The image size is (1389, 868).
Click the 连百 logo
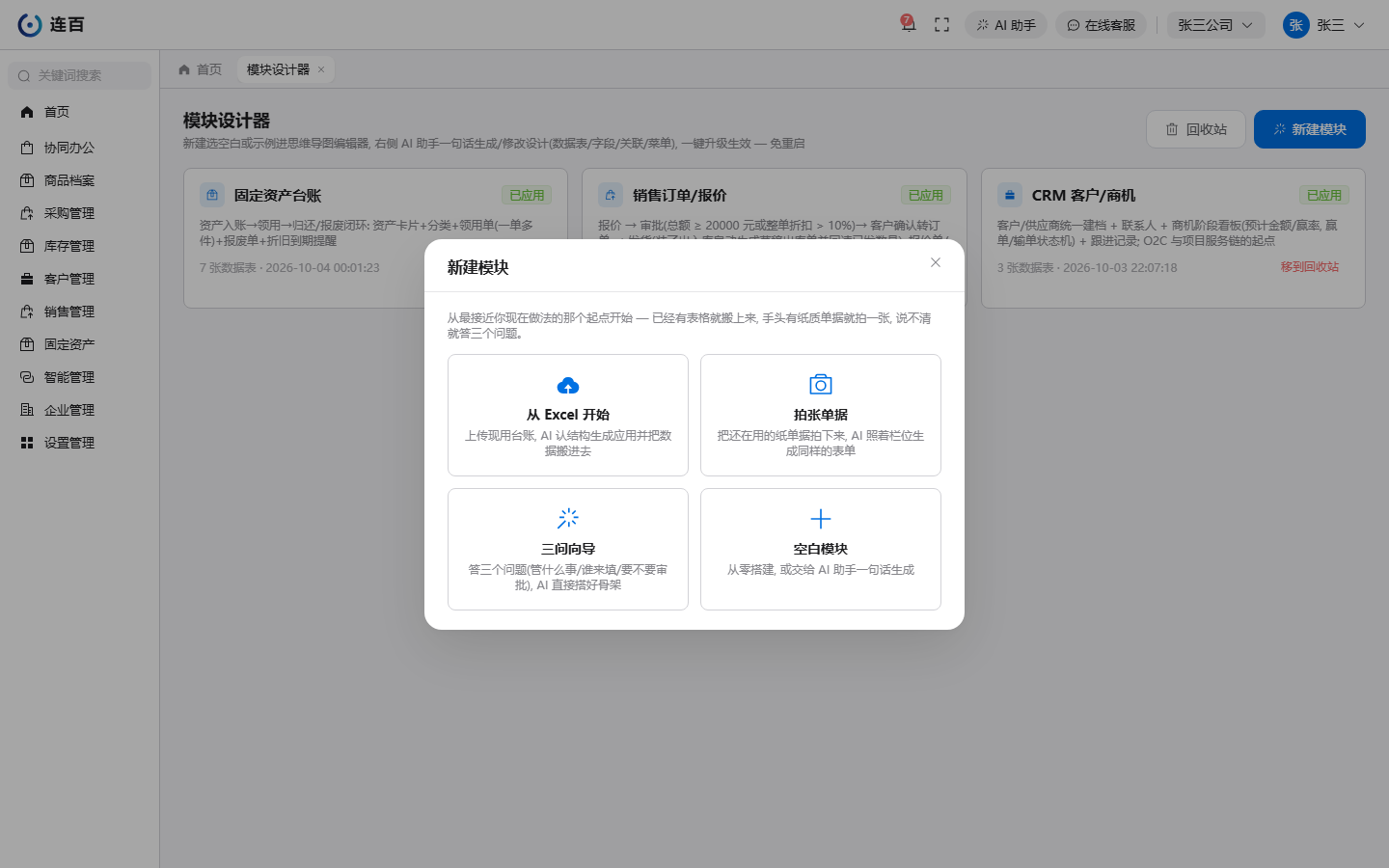pos(51,25)
